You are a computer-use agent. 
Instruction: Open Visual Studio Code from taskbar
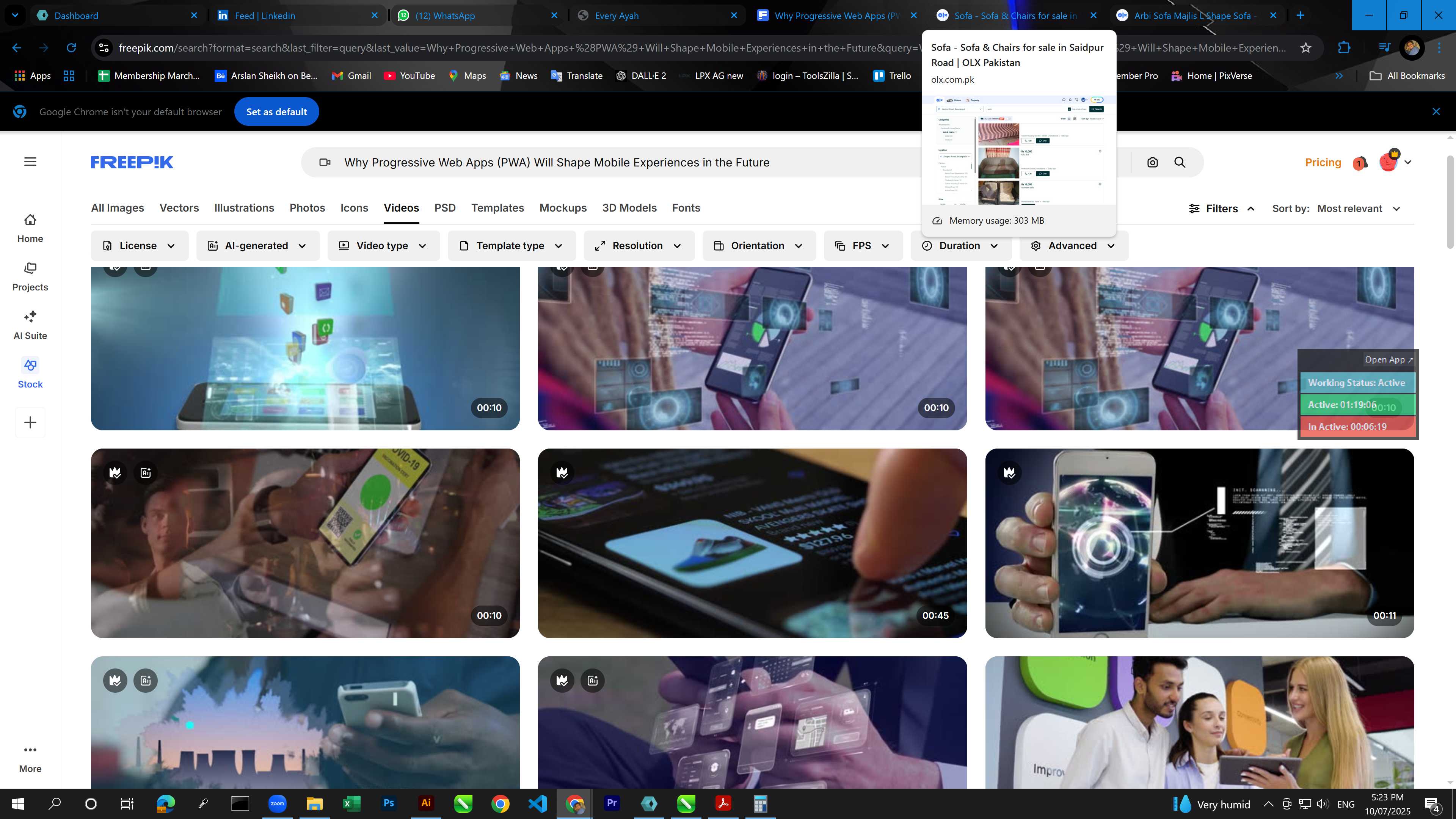coord(538,803)
